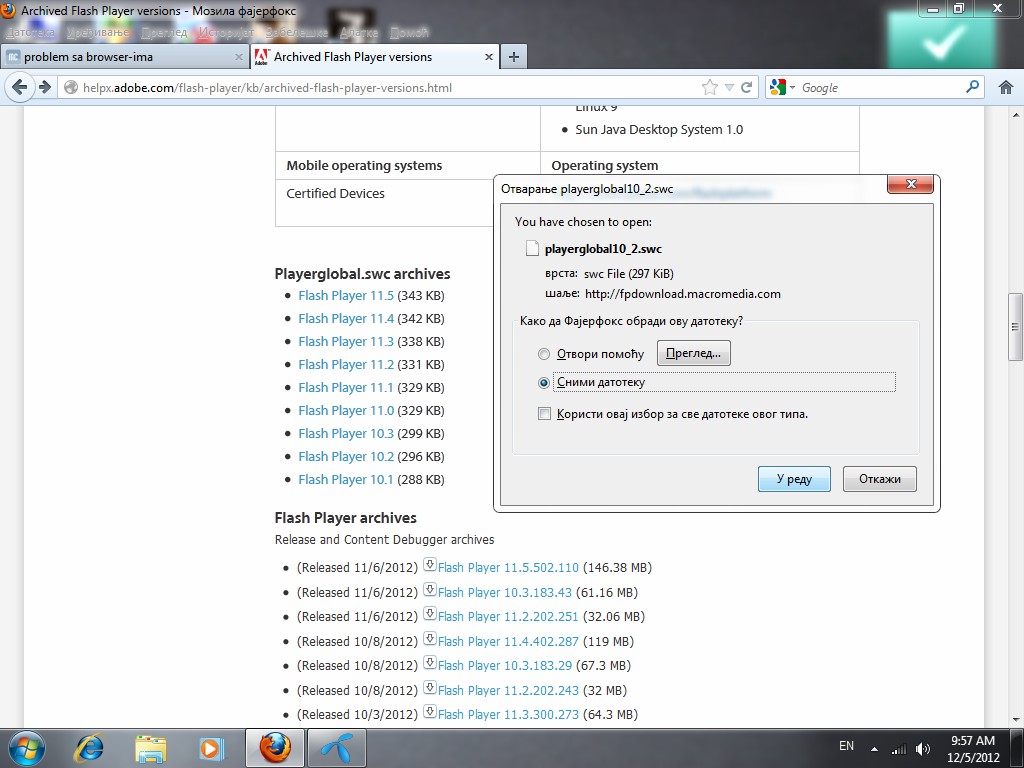Image resolution: width=1024 pixels, height=768 pixels.
Task: Open the Flash Player 10.2 swc link
Action: tap(346, 456)
